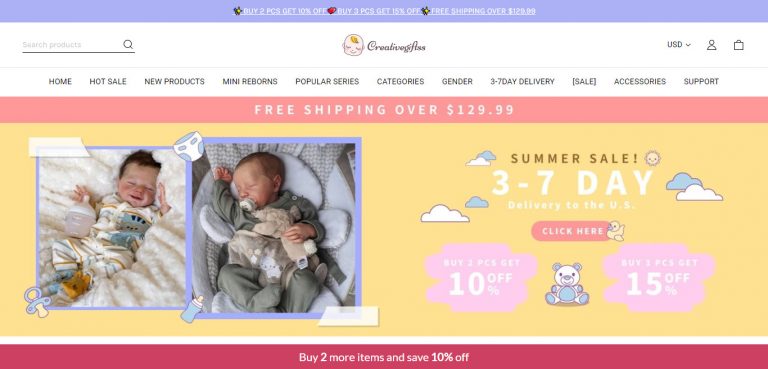Image resolution: width=768 pixels, height=369 pixels.
Task: Open the Mini Reborns section
Action: [x=250, y=81]
